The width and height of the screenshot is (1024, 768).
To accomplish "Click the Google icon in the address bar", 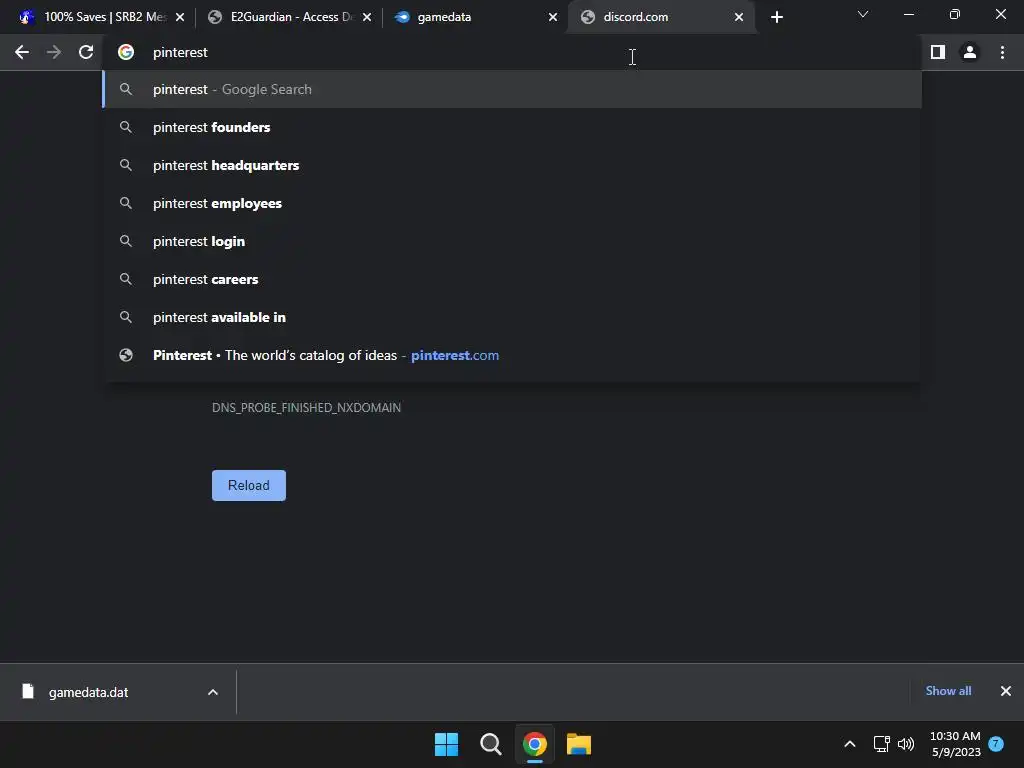I will [126, 52].
